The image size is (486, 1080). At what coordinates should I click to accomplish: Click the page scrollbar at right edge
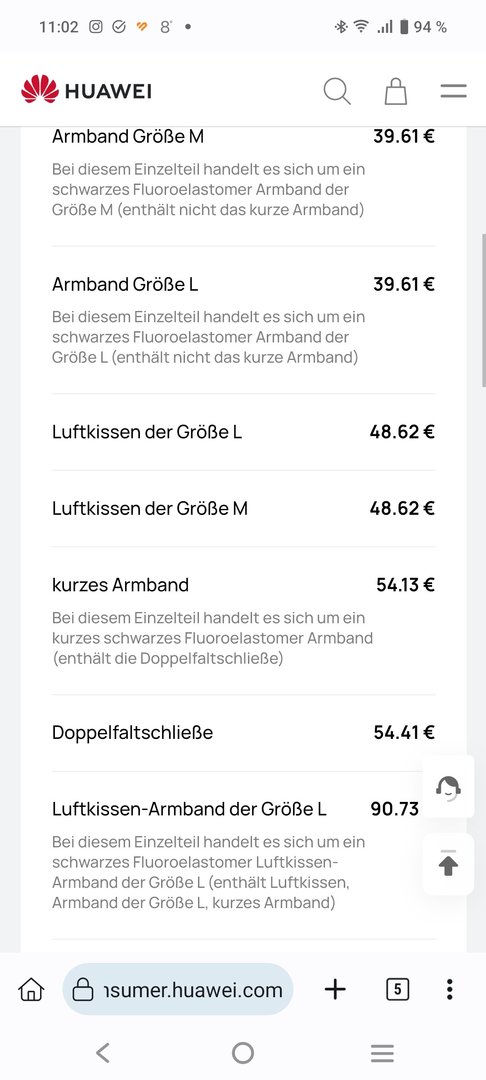(483, 310)
